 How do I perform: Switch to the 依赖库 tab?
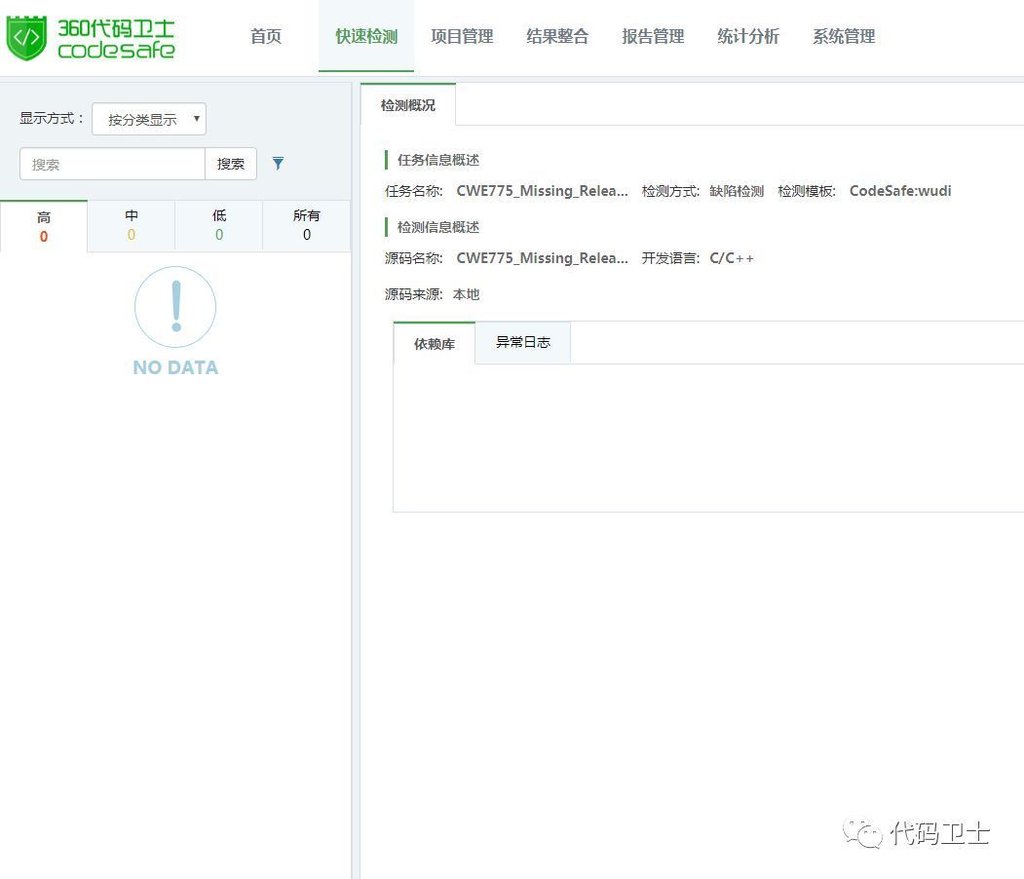434,343
